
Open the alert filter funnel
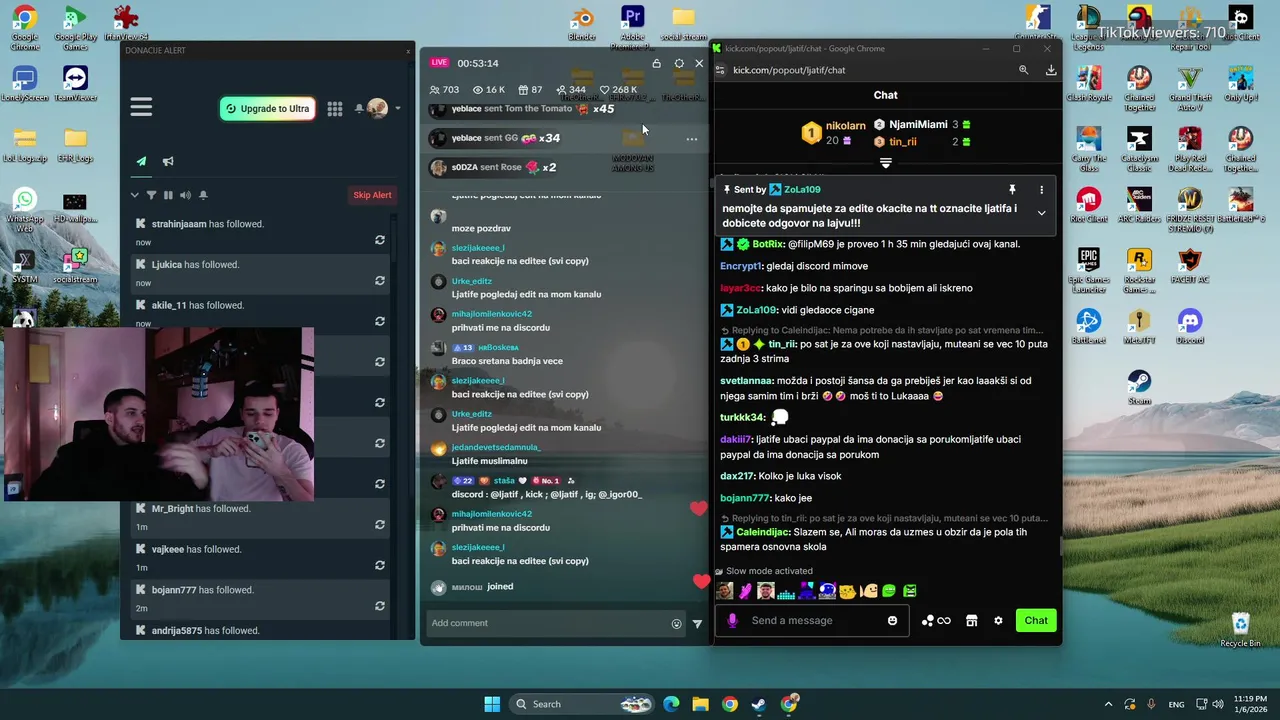151,195
